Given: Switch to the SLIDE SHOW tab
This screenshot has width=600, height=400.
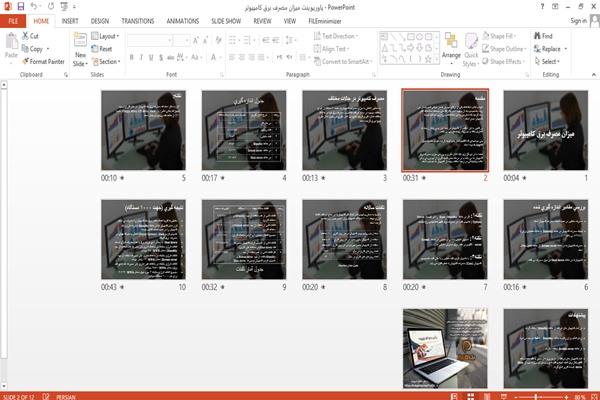Looking at the screenshot, I should [226, 21].
